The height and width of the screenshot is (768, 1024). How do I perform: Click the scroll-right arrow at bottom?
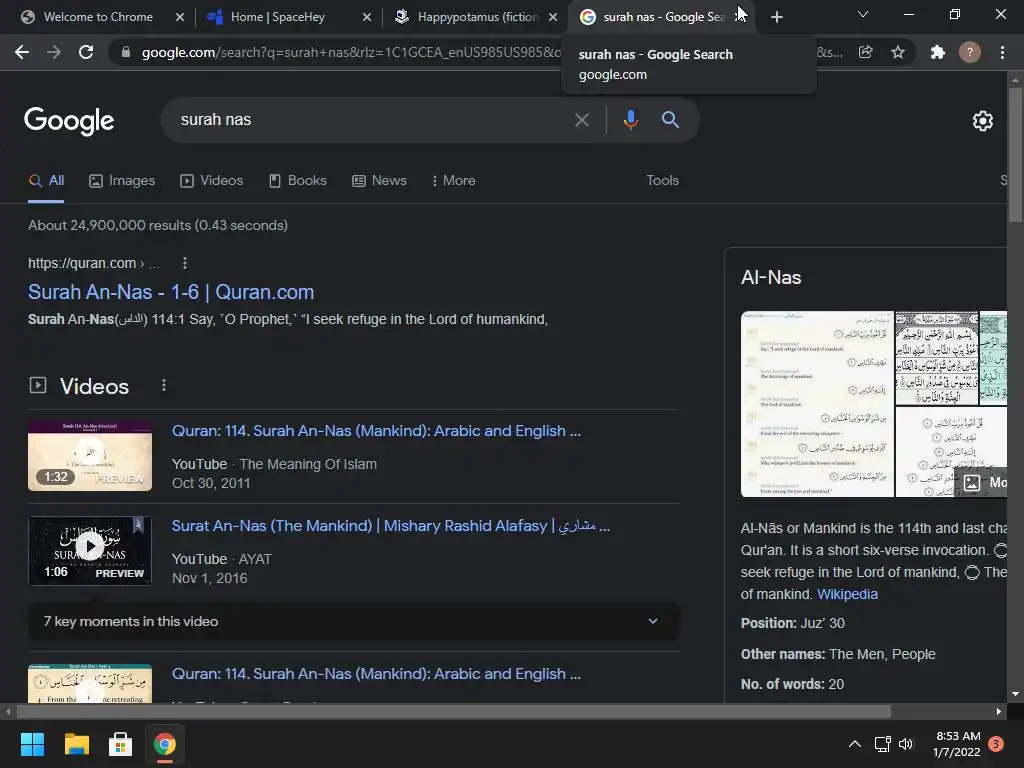pyautogui.click(x=999, y=712)
